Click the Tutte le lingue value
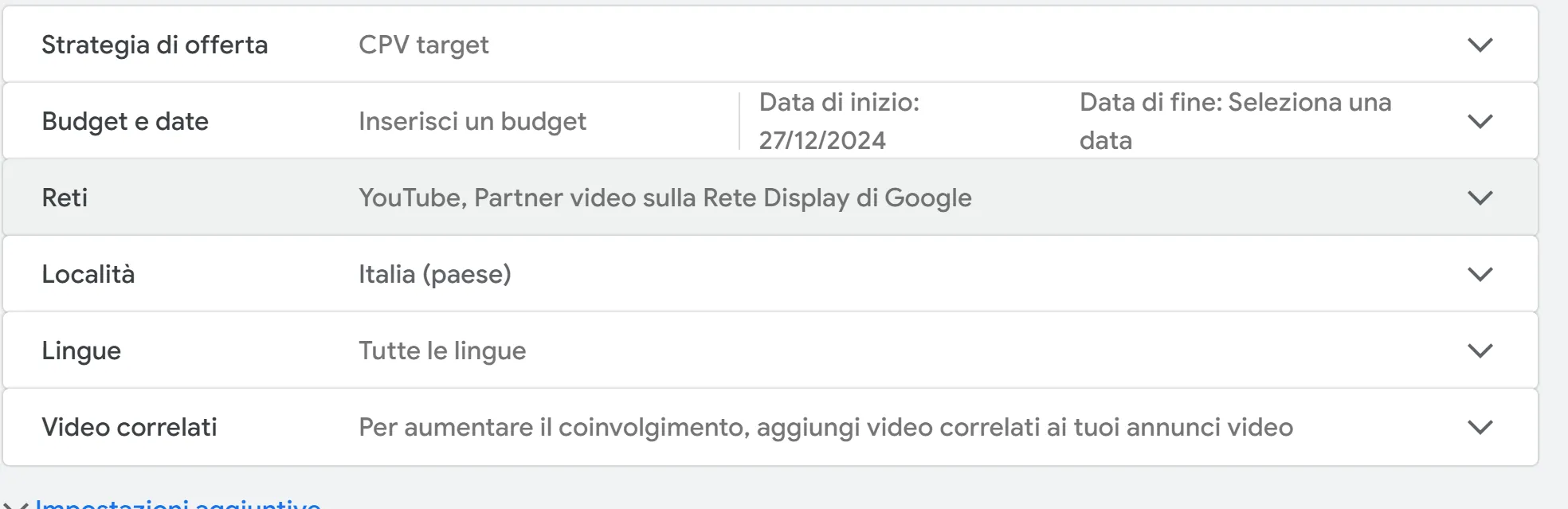 pos(442,350)
